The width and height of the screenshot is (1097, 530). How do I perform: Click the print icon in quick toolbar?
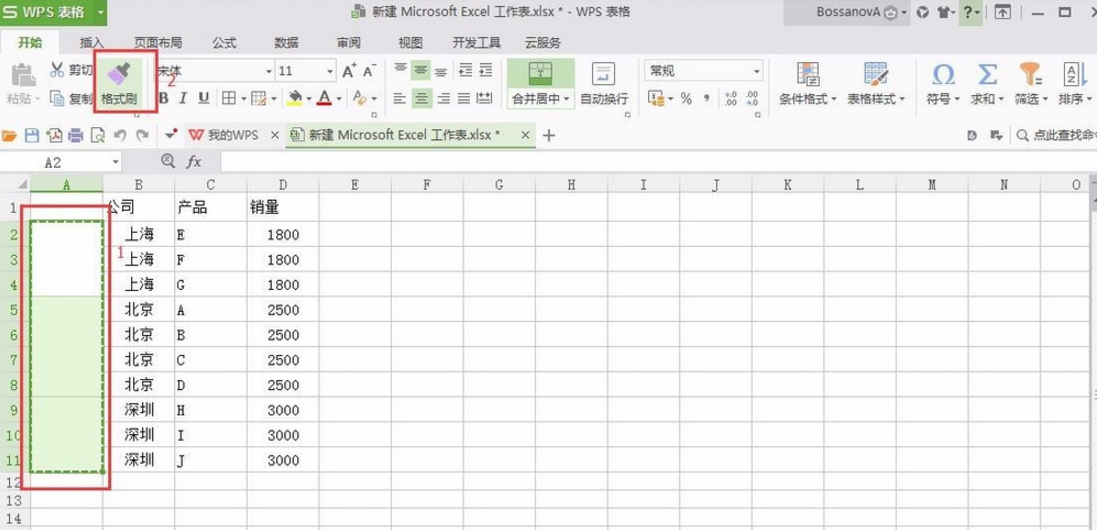click(x=76, y=135)
